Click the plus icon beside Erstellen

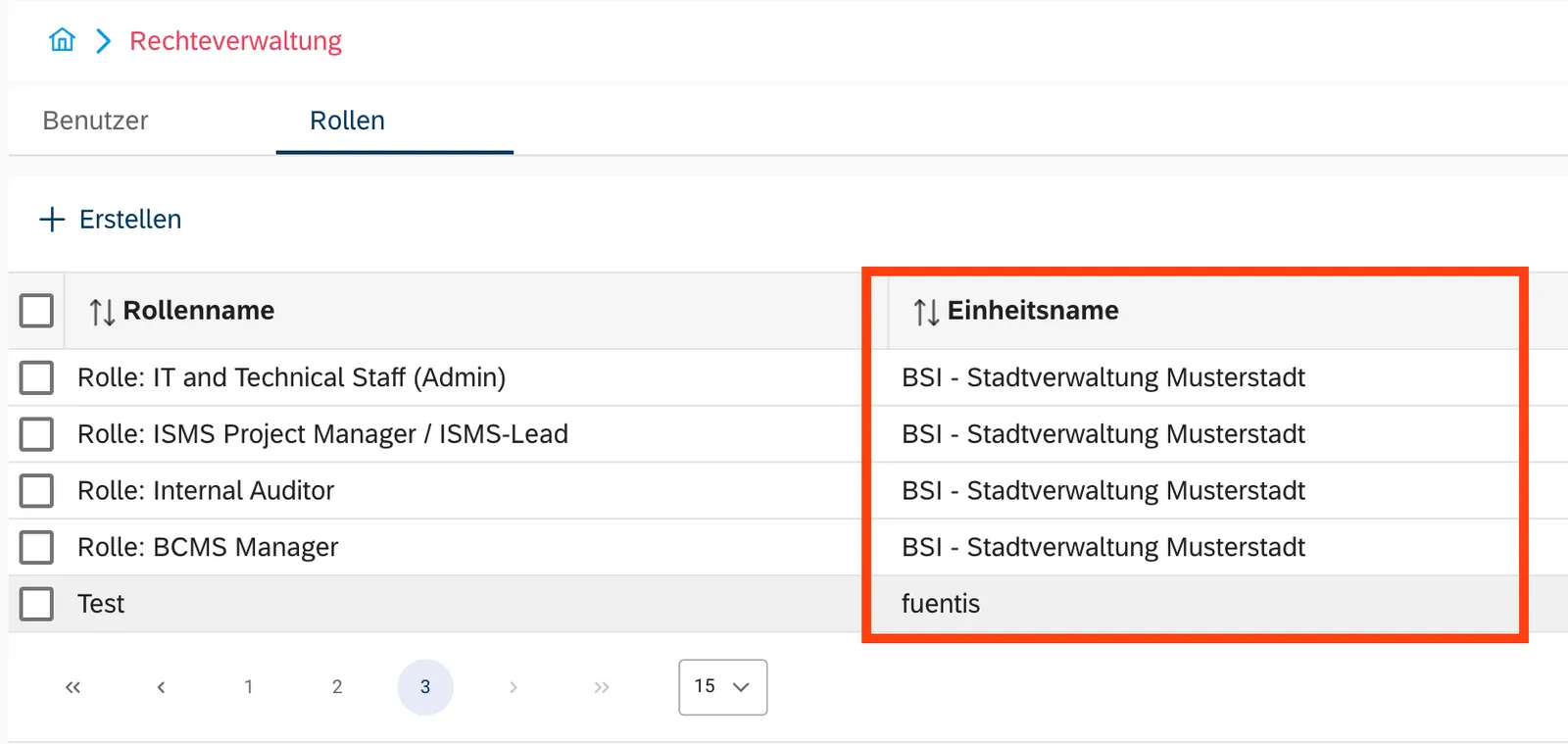point(52,219)
